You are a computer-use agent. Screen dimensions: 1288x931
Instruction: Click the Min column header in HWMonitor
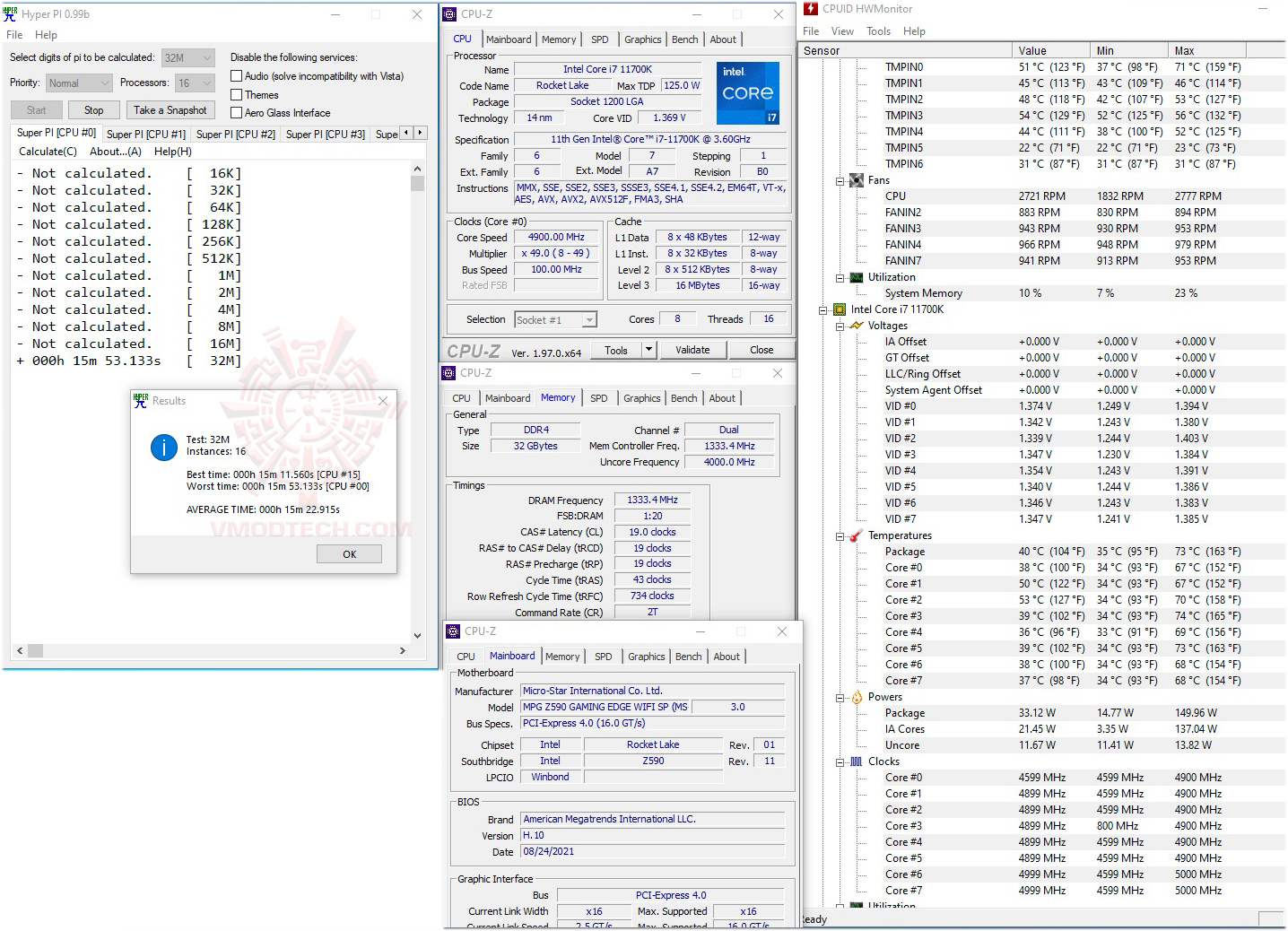point(1131,51)
